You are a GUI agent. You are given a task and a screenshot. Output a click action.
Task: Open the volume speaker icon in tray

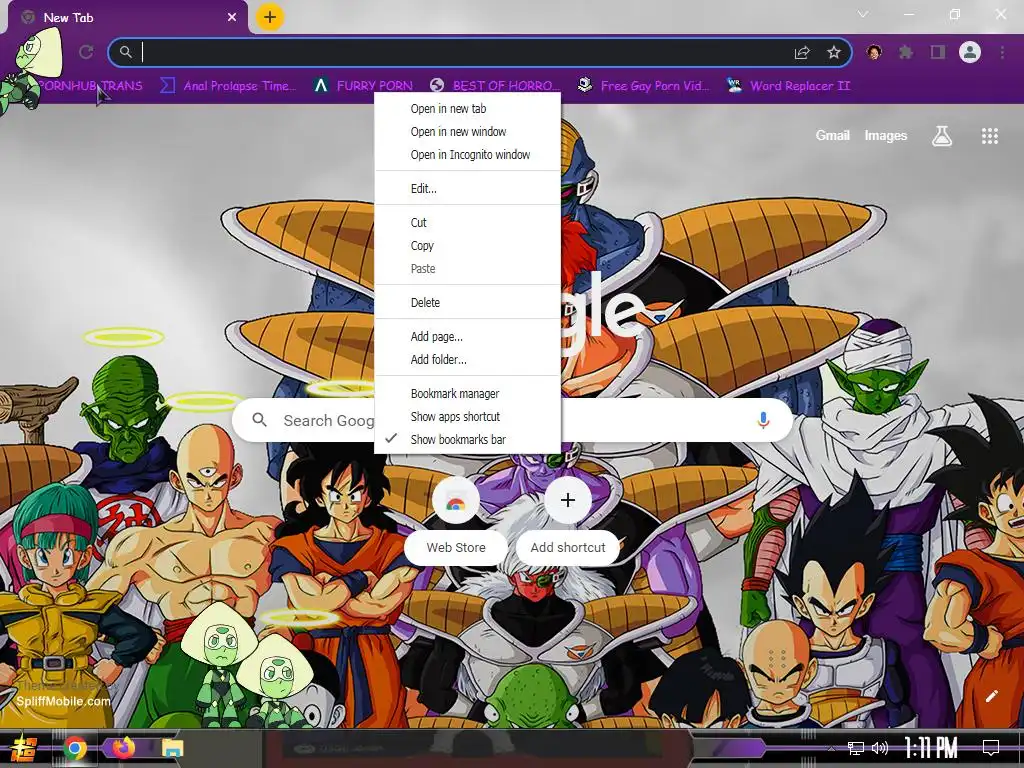click(880, 748)
